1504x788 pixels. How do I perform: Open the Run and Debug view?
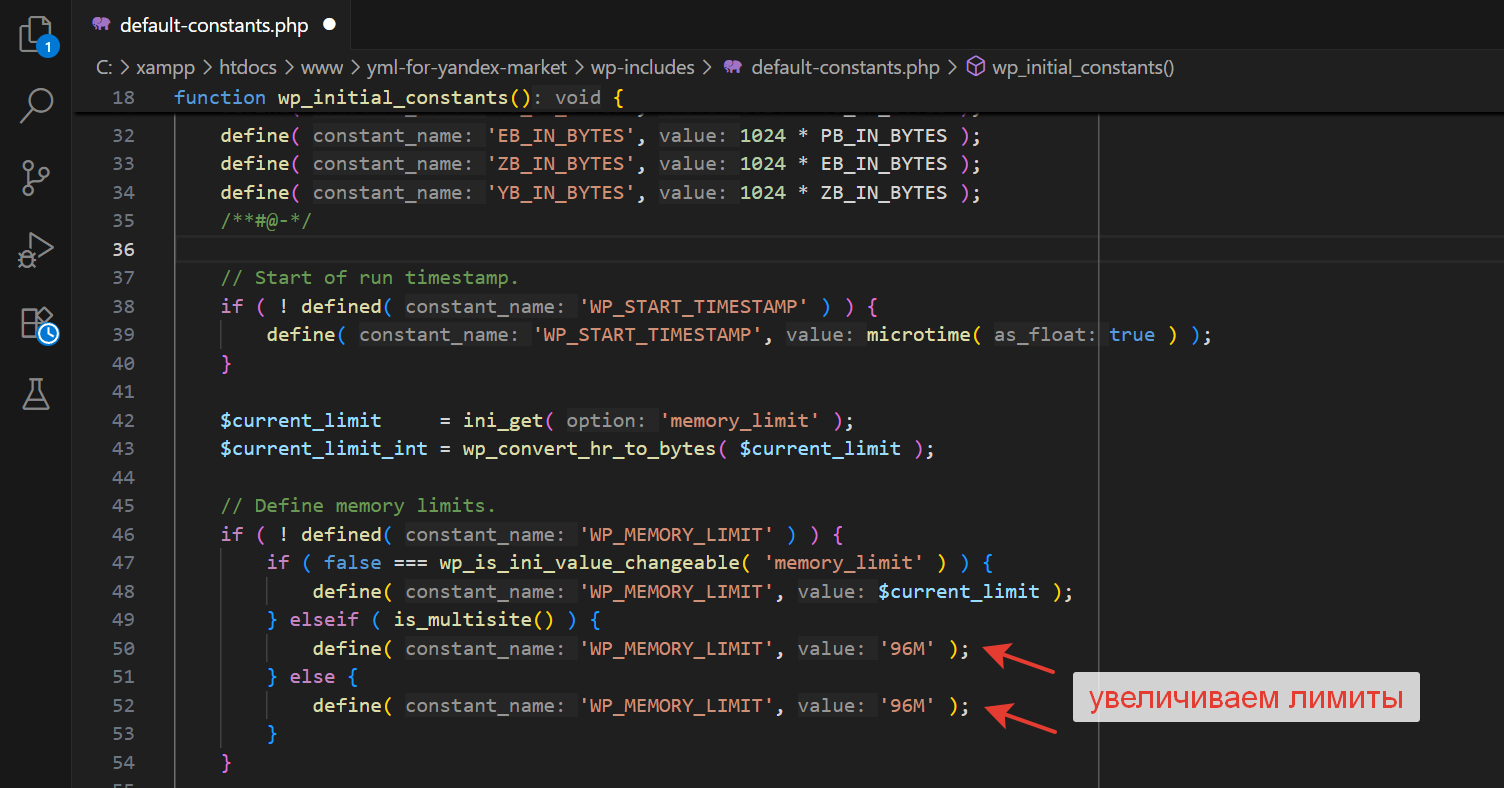[36, 250]
